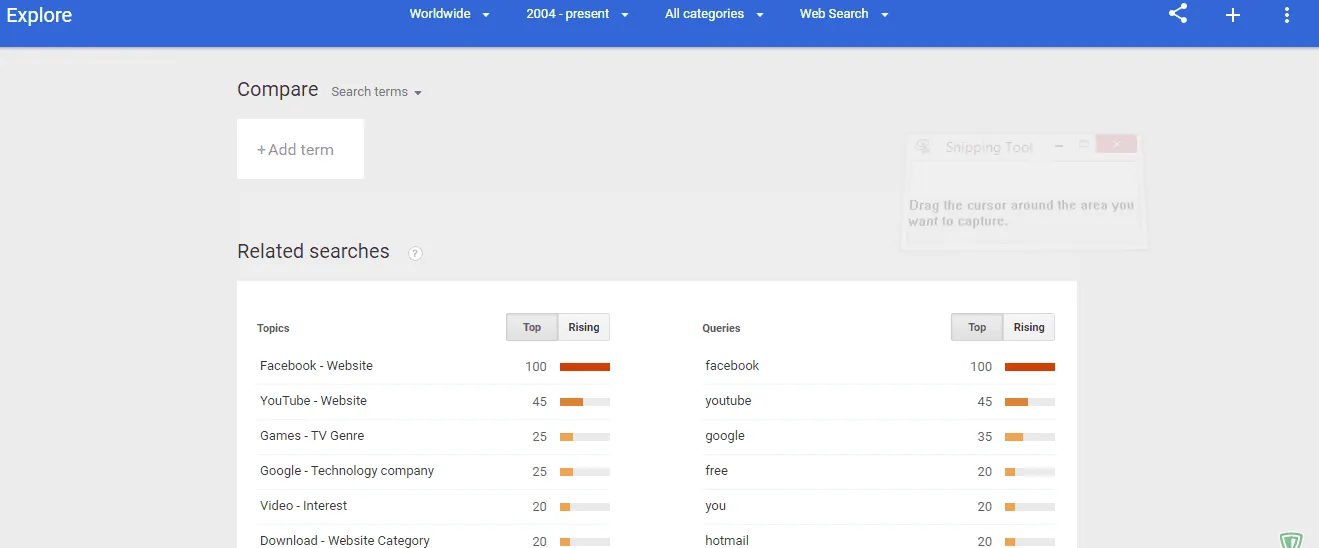Select the Top tab under Topics
1319x548 pixels.
click(532, 327)
